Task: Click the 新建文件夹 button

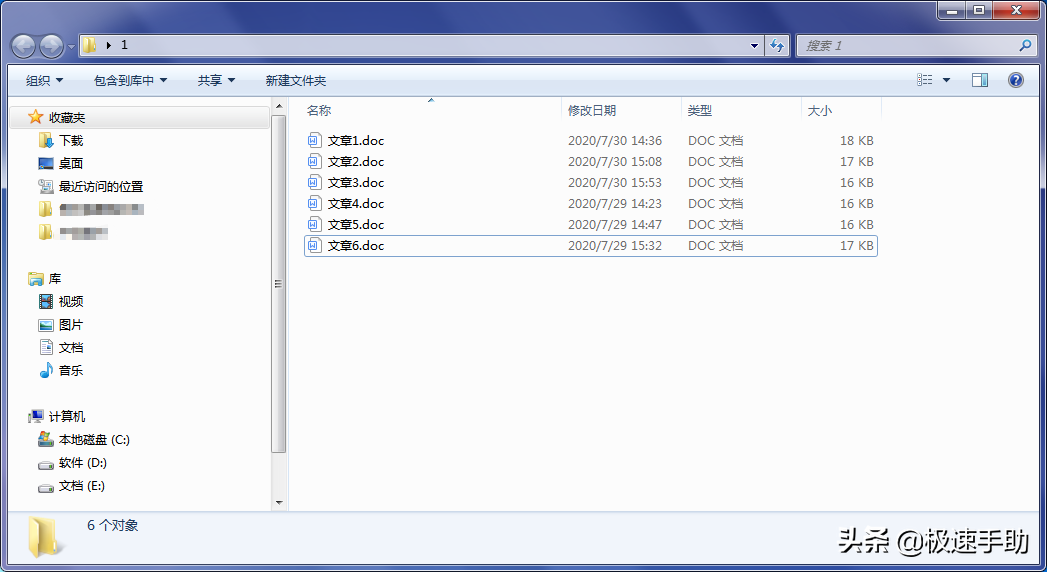Action: [x=296, y=80]
